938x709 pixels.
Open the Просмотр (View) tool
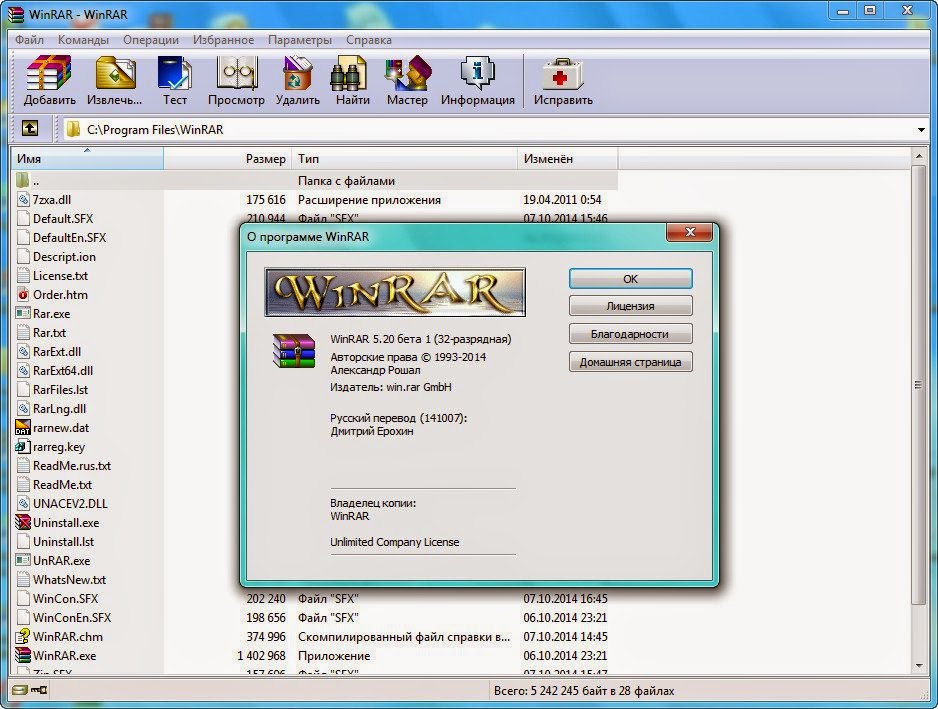pyautogui.click(x=237, y=72)
